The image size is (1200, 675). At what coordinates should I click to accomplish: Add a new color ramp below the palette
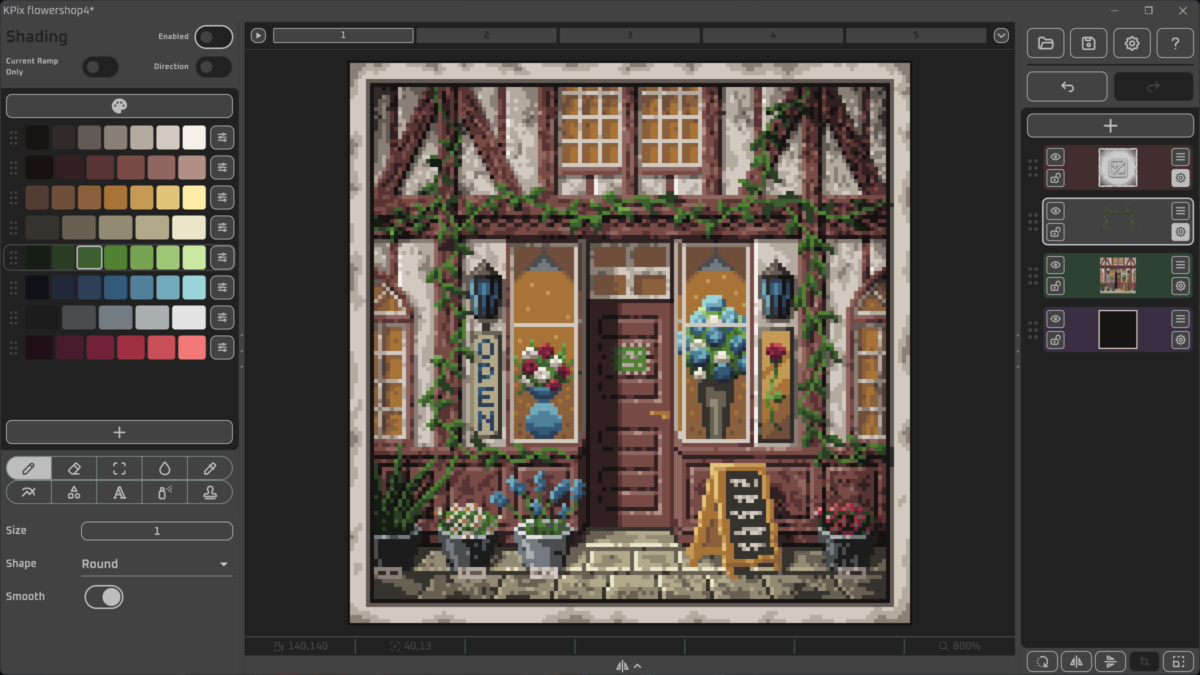(x=119, y=432)
